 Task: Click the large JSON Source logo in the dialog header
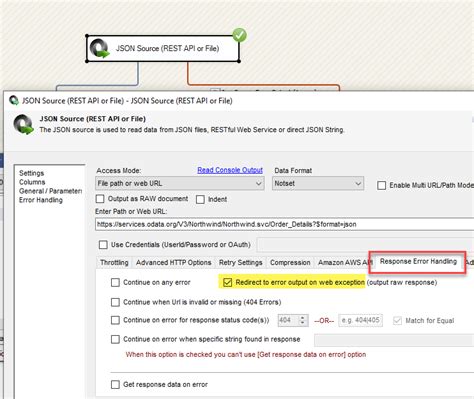click(x=23, y=124)
